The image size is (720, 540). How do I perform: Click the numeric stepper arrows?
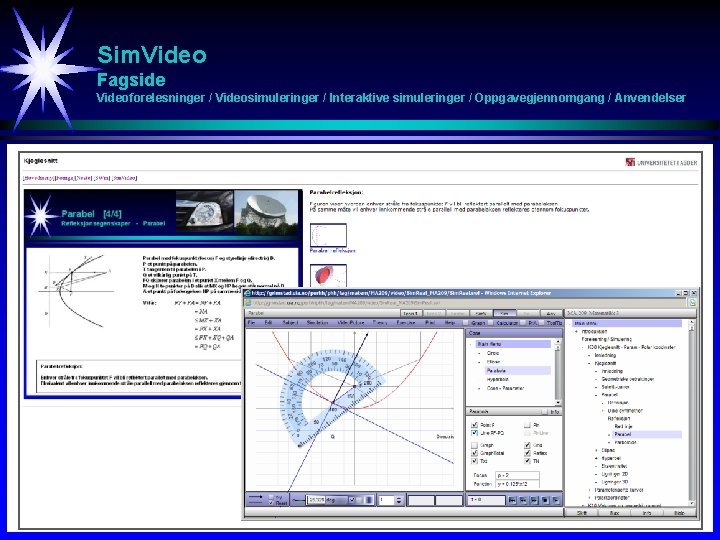pyautogui.click(x=399, y=500)
